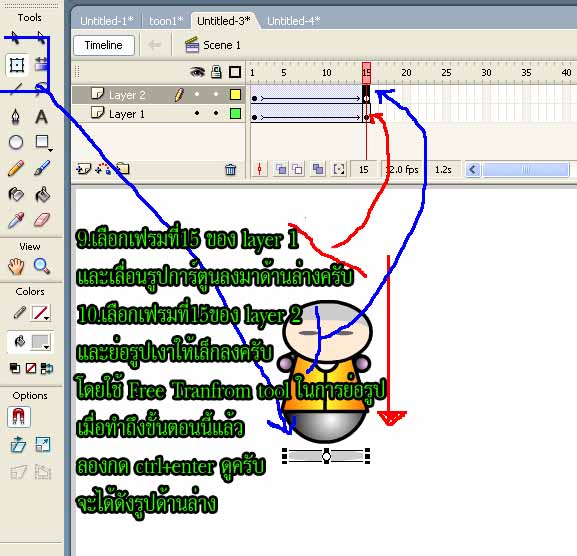
Task: Expand Rectangle tool options arrow
Action: point(50,150)
